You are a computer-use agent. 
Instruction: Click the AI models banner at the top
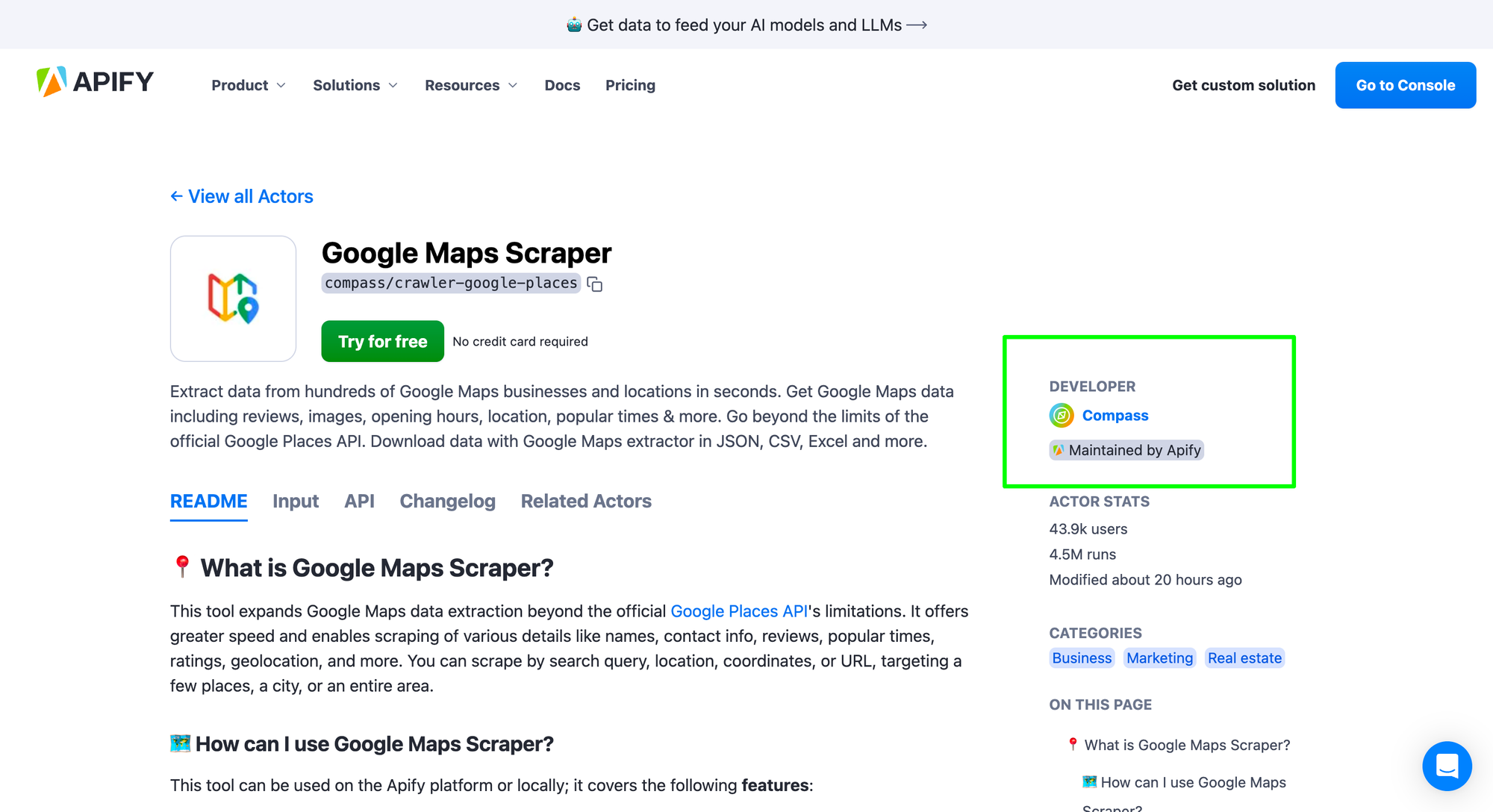click(746, 24)
